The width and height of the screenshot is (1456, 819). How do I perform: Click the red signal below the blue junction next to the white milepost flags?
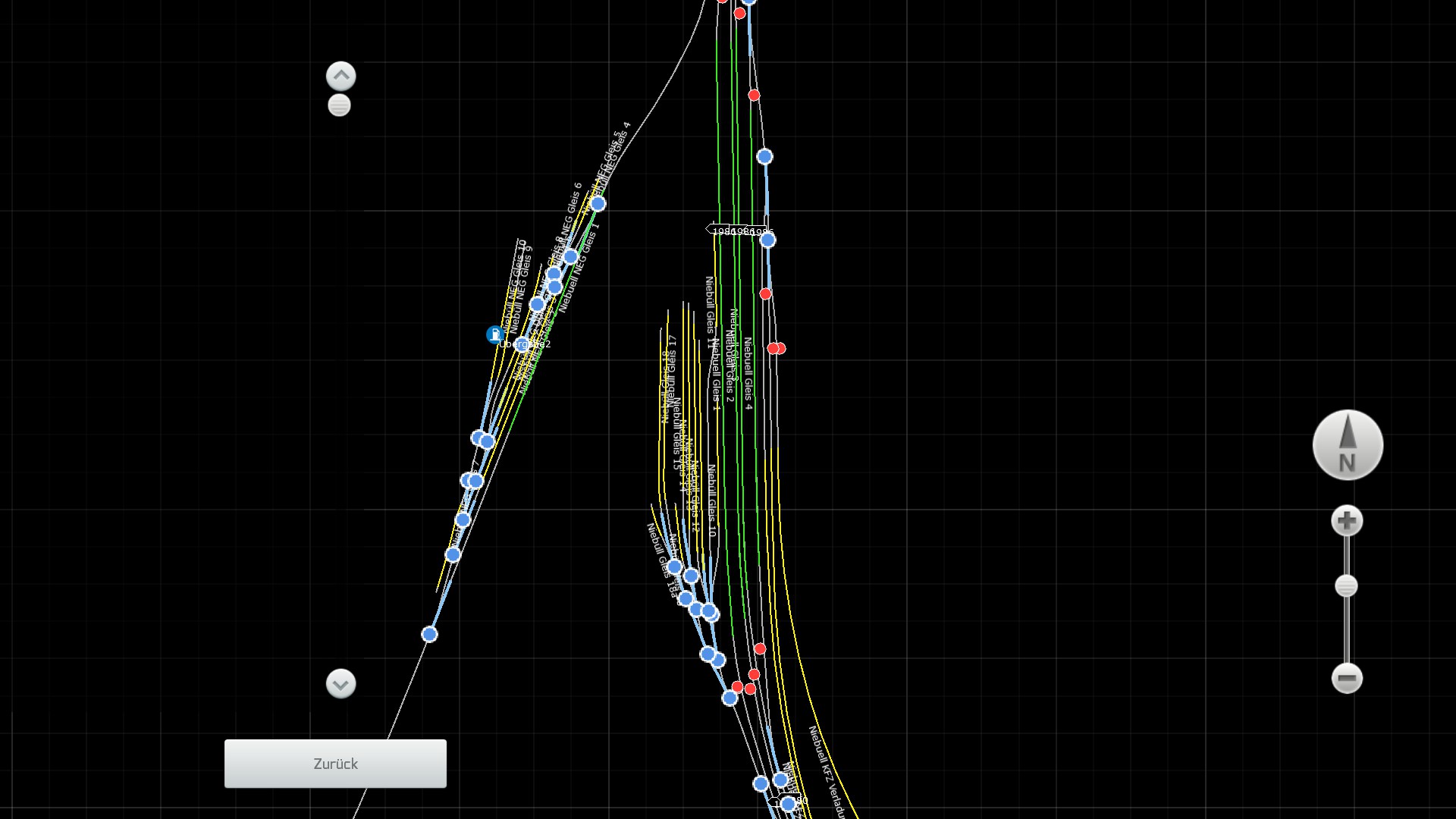tap(765, 293)
